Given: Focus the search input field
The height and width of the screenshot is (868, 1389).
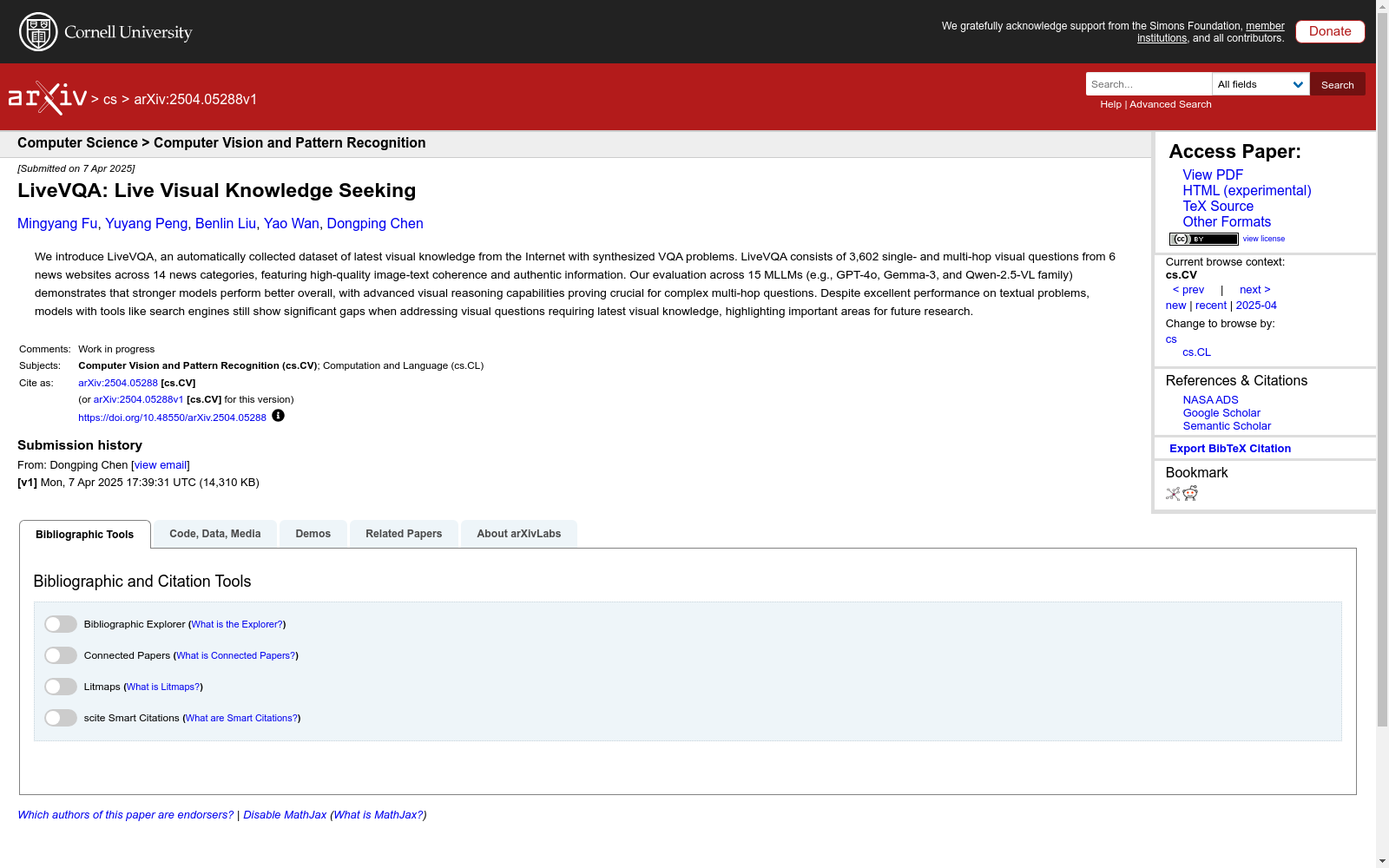Looking at the screenshot, I should (x=1149, y=84).
